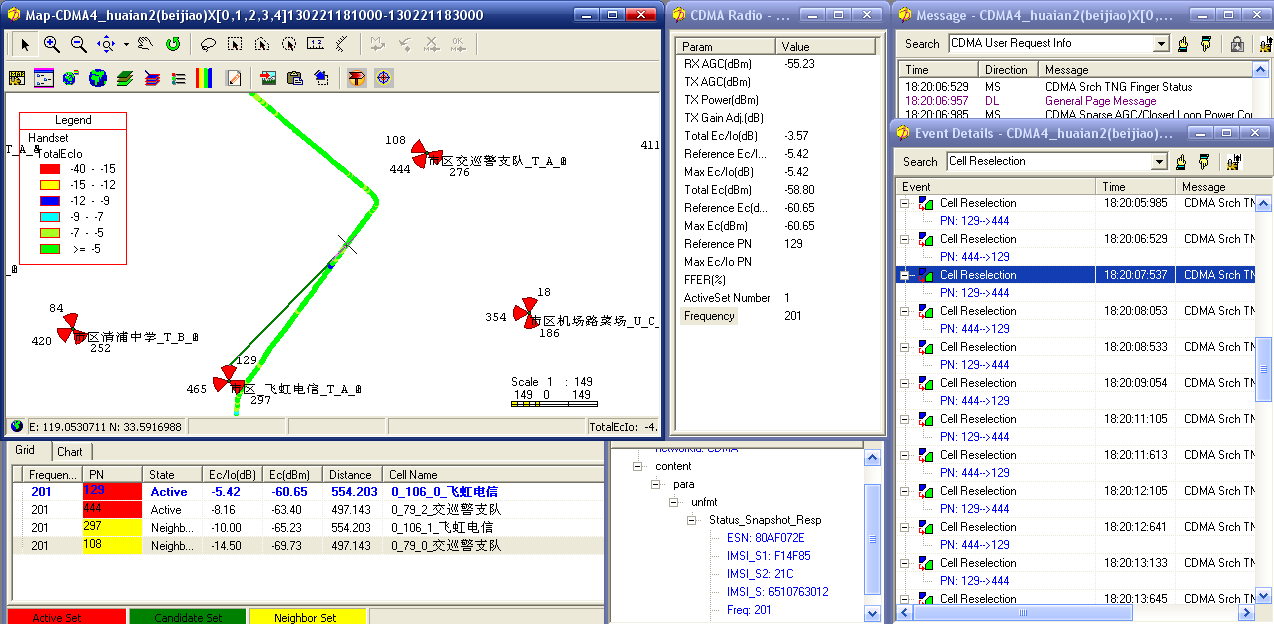Viewport: 1274px width, 624px height.
Task: Open the green stacked layers icon
Action: coord(125,77)
